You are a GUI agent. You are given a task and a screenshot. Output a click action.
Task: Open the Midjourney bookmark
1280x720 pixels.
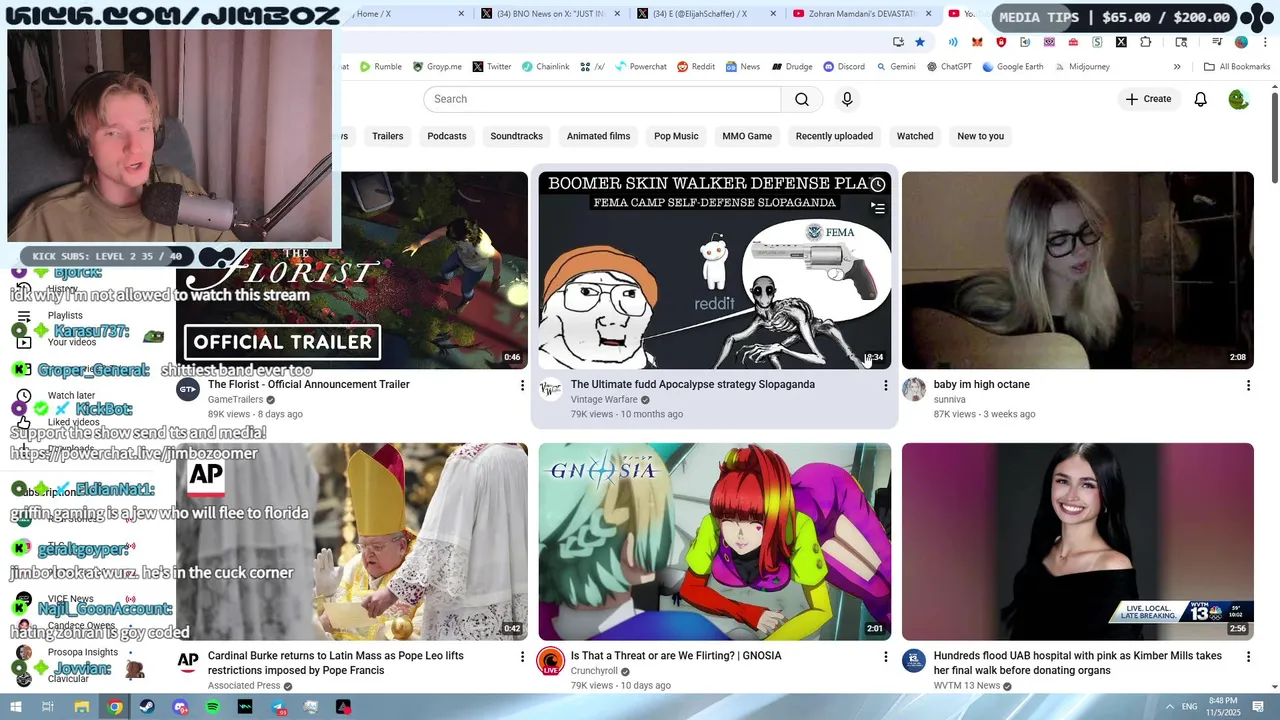click(x=1082, y=67)
